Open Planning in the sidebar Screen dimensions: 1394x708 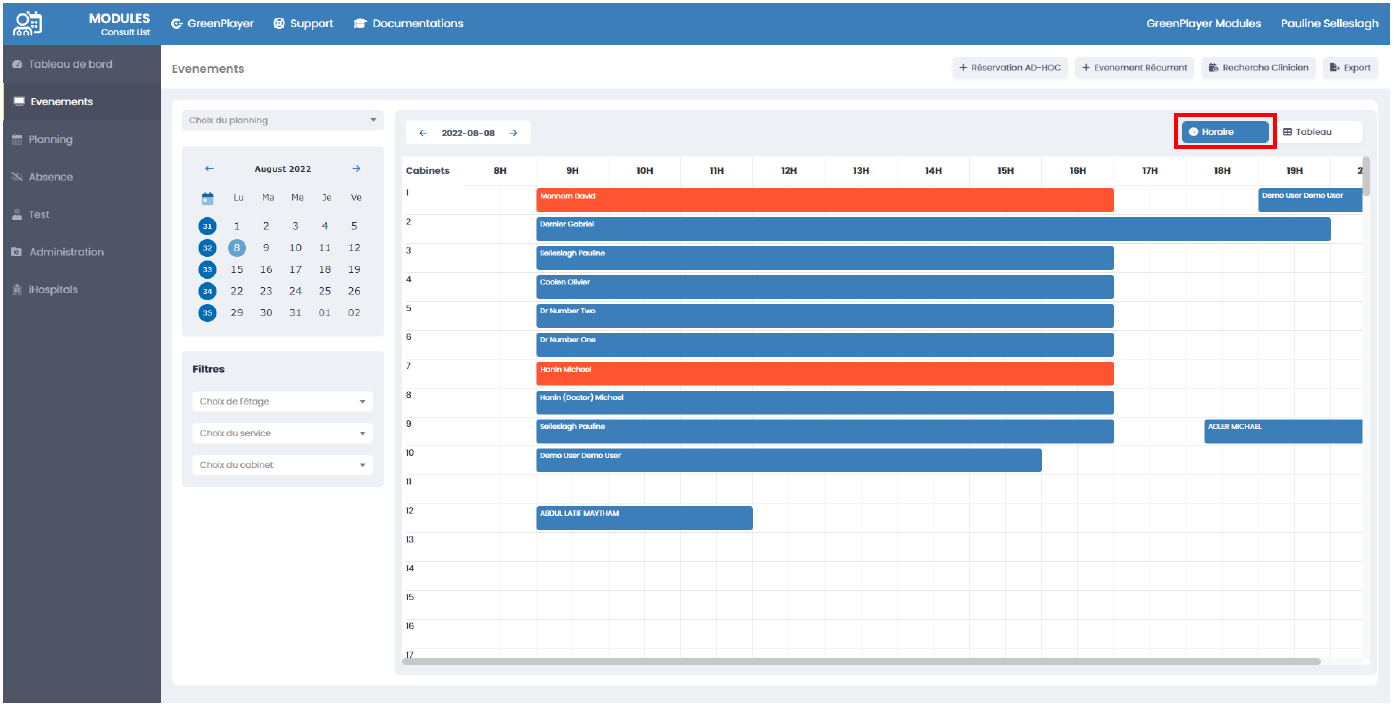50,140
